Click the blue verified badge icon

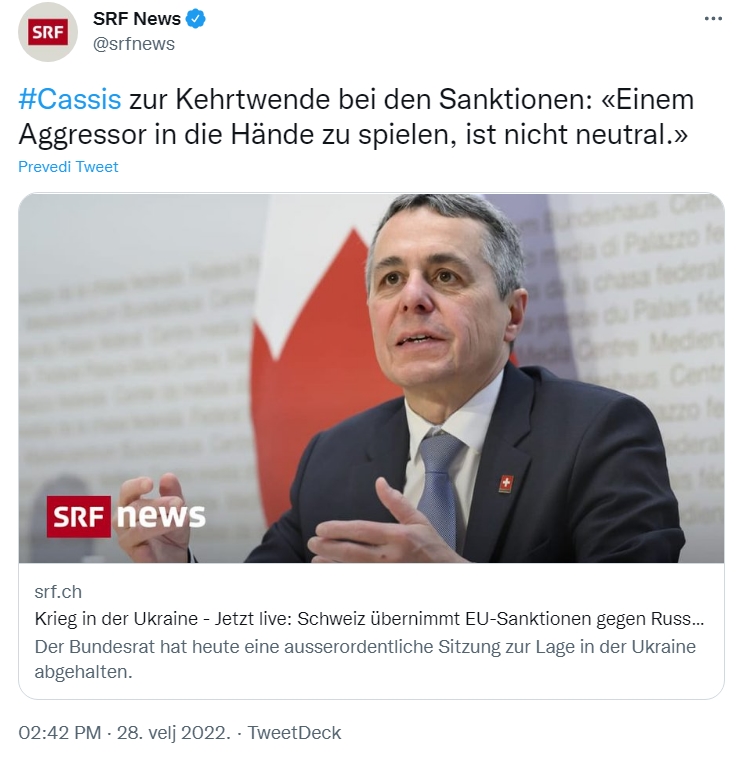pos(196,19)
